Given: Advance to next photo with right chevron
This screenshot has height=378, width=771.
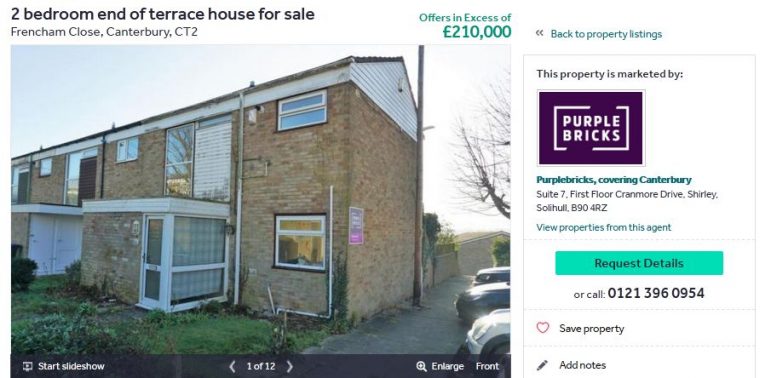Looking at the screenshot, I should pyautogui.click(x=290, y=366).
